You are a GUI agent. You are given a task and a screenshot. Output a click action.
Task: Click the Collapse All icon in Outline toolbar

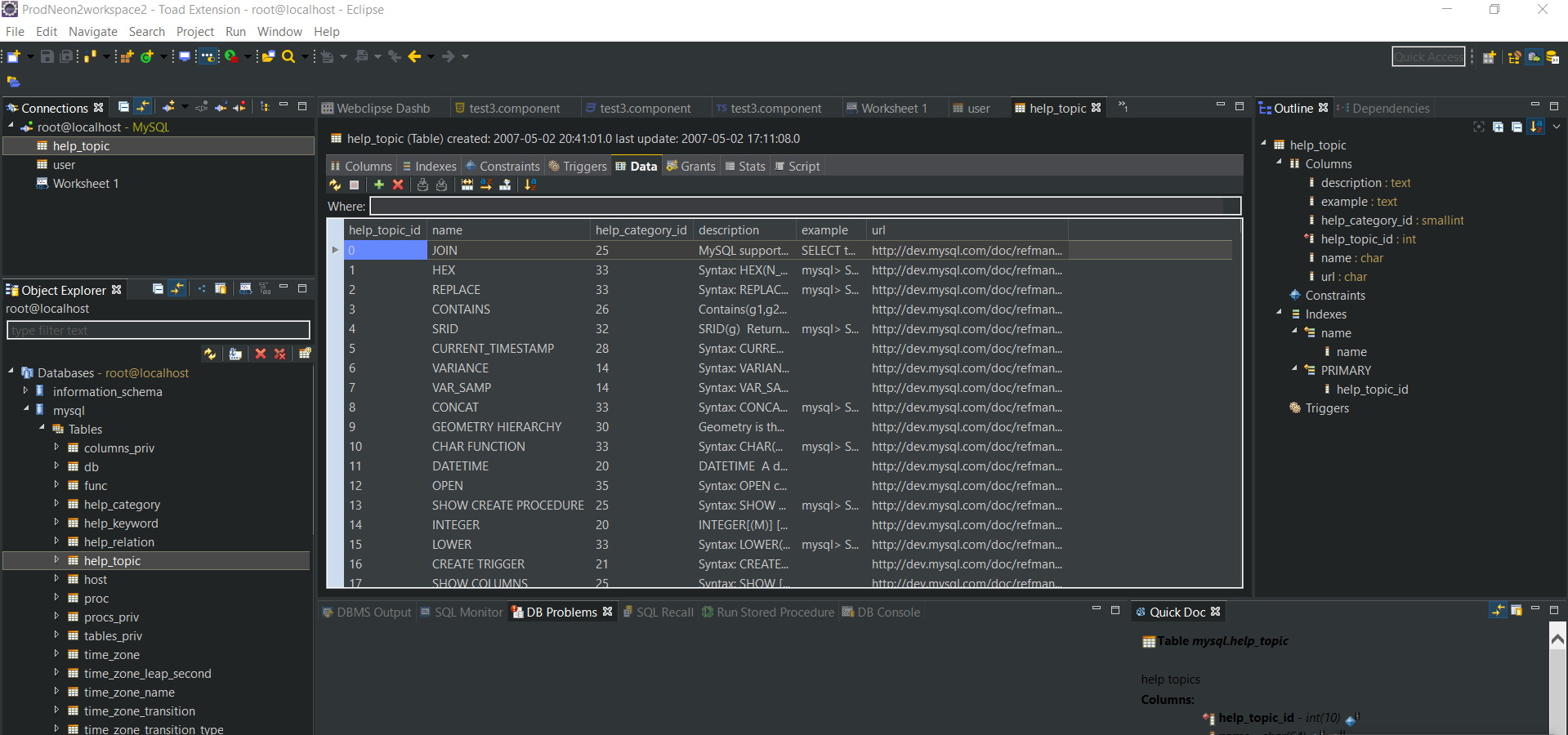tap(1517, 127)
